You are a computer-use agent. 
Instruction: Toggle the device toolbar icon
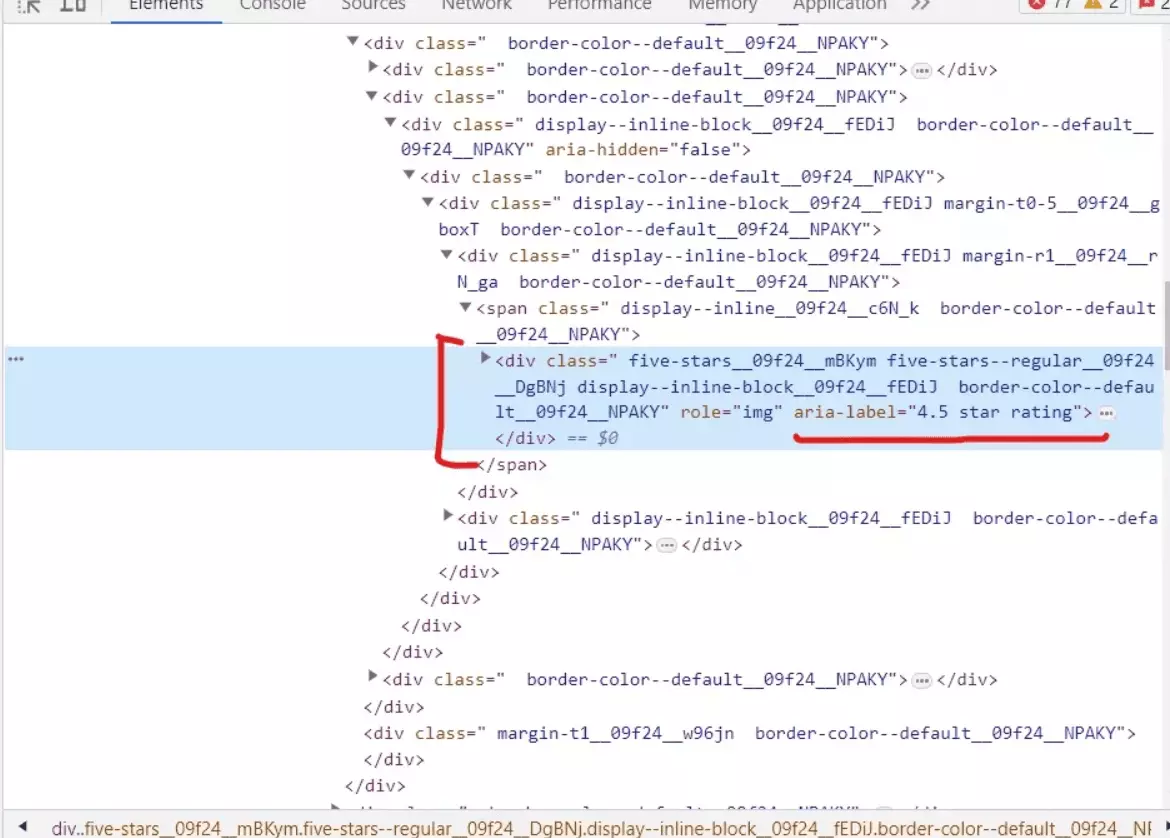[x=73, y=5]
